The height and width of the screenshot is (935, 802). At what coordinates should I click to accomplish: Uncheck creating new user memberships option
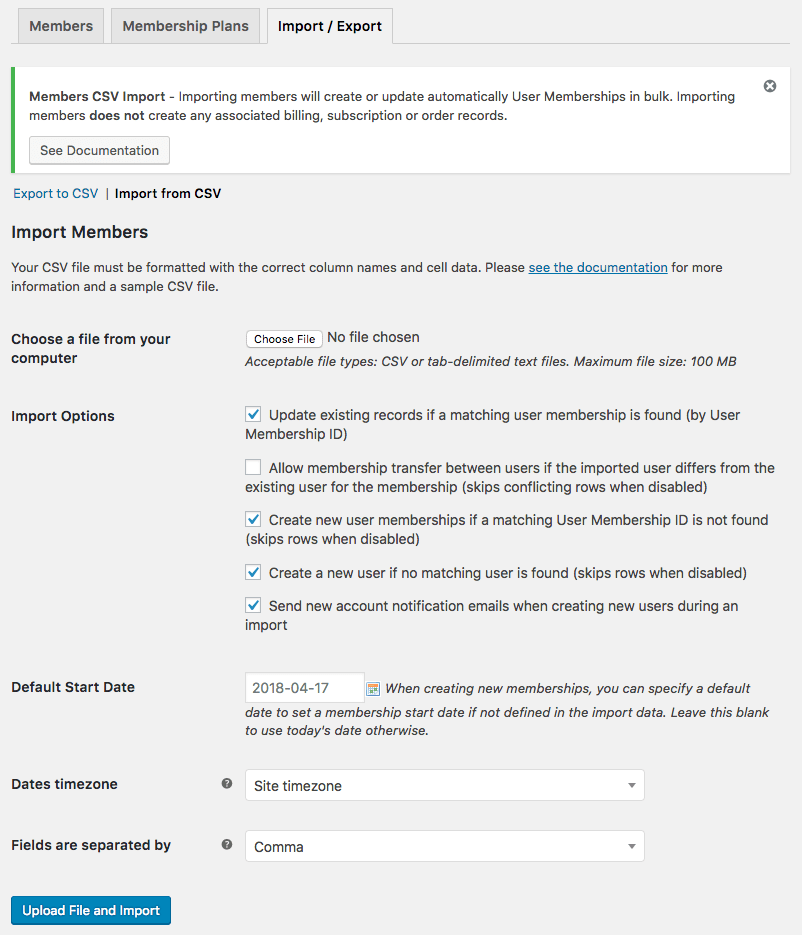pos(253,519)
